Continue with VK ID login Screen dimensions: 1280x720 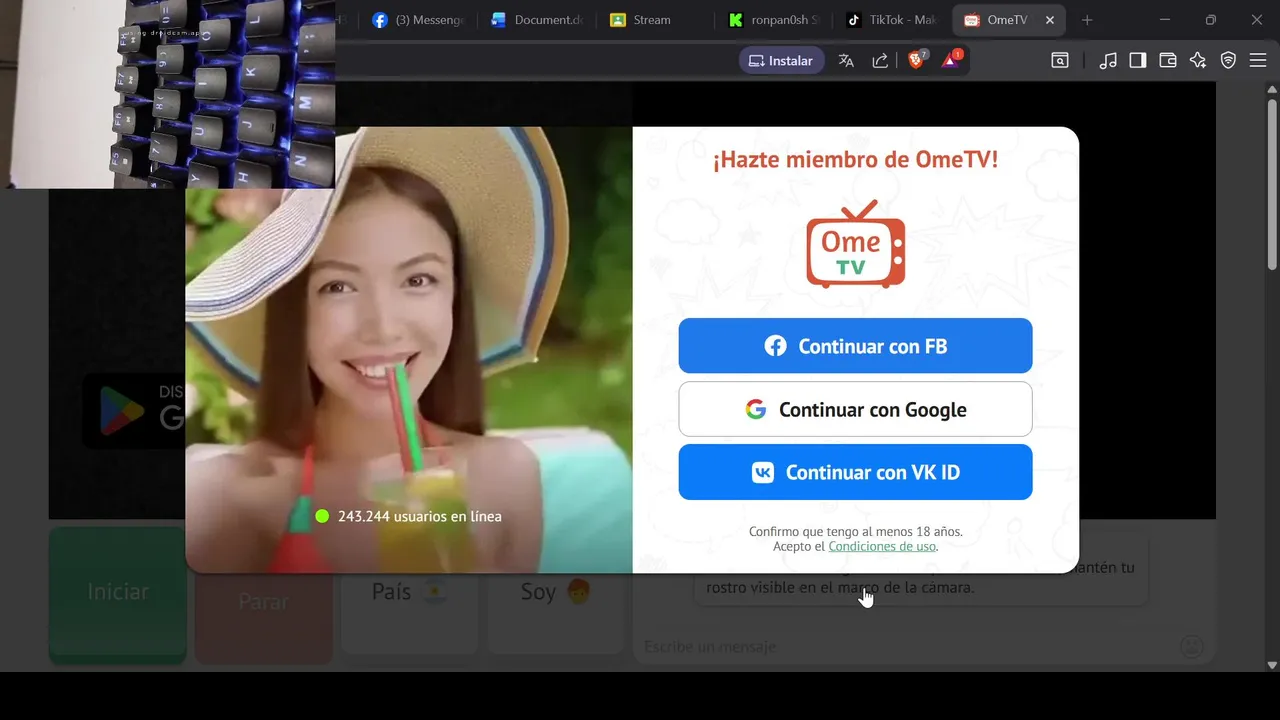(855, 472)
